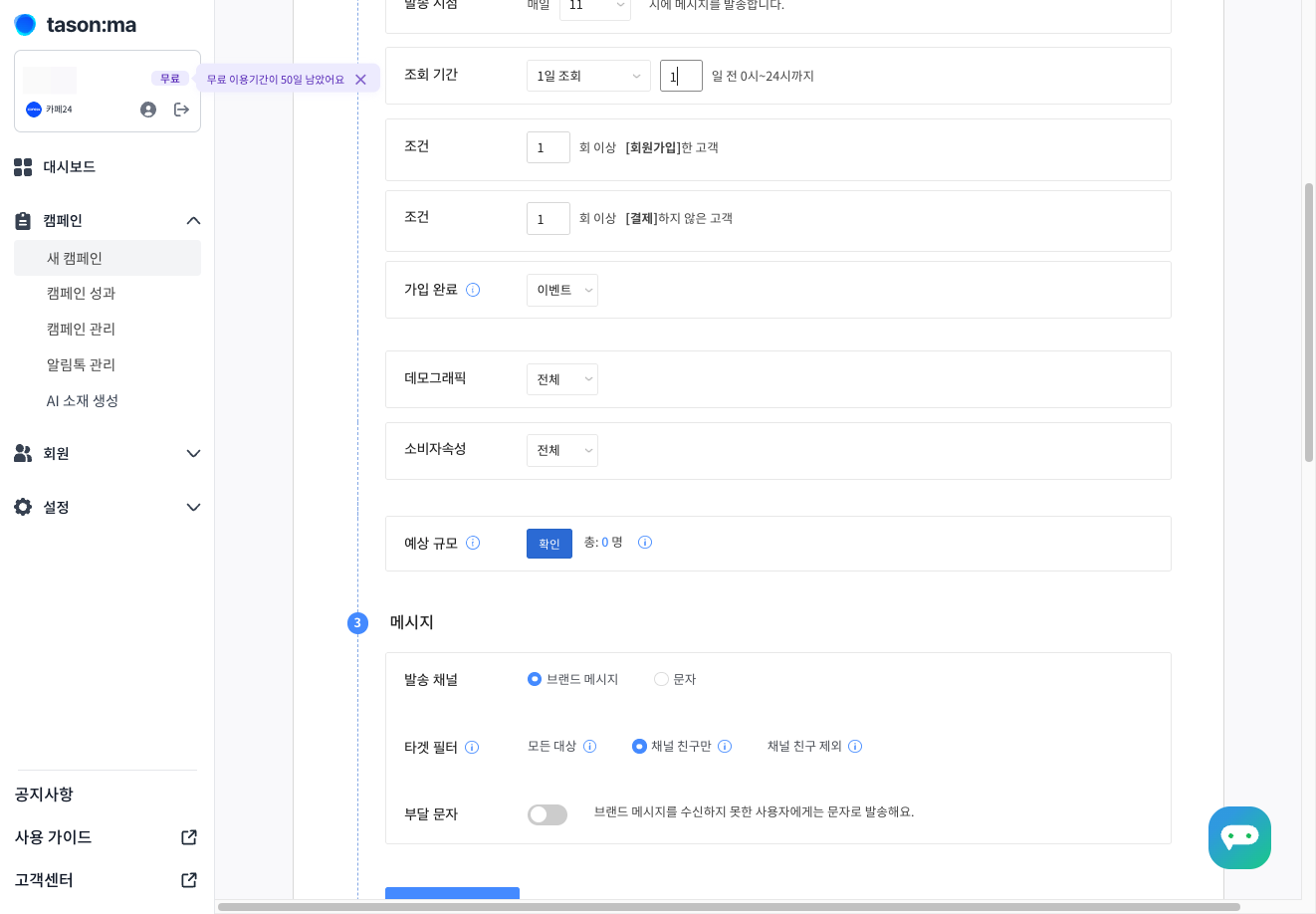Focus the 조회 기간 days-before input
This screenshot has width=1316, height=914.
tap(681, 76)
